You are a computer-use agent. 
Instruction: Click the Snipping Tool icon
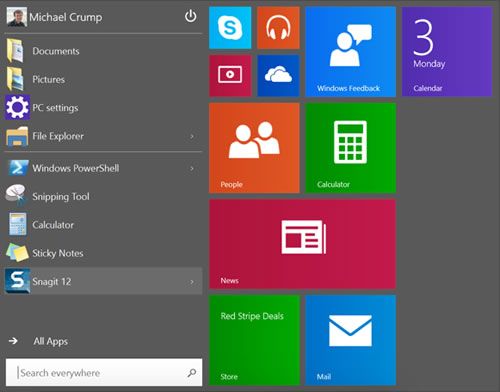coord(16,195)
